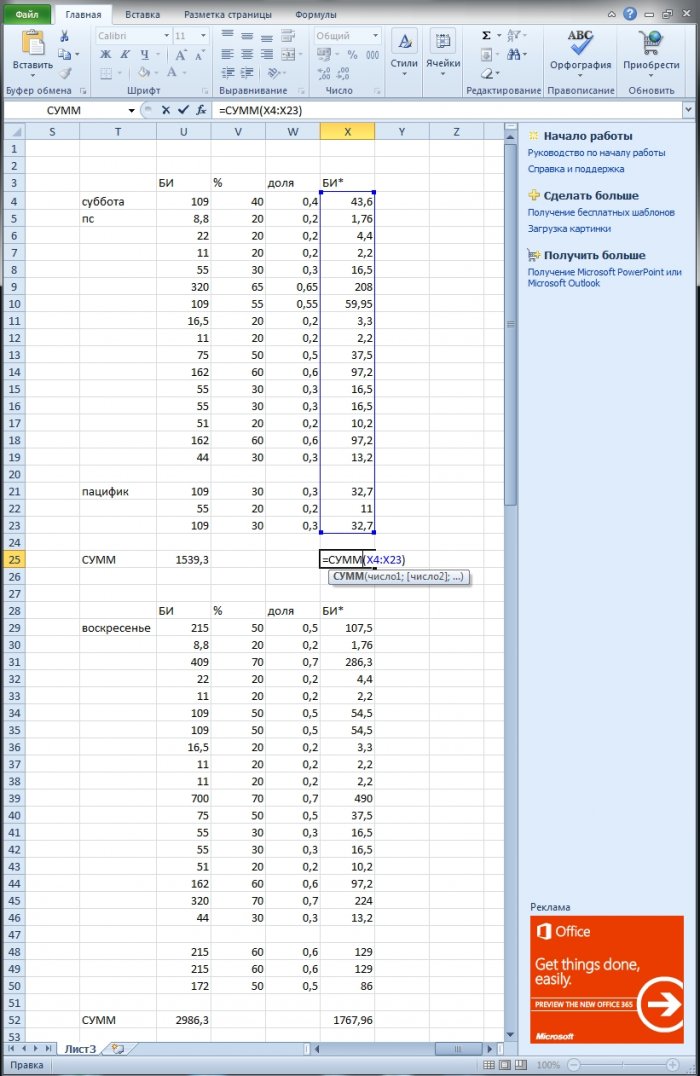Open the name box function dropdown
Screen dimensions: 700x1076
(131, 110)
